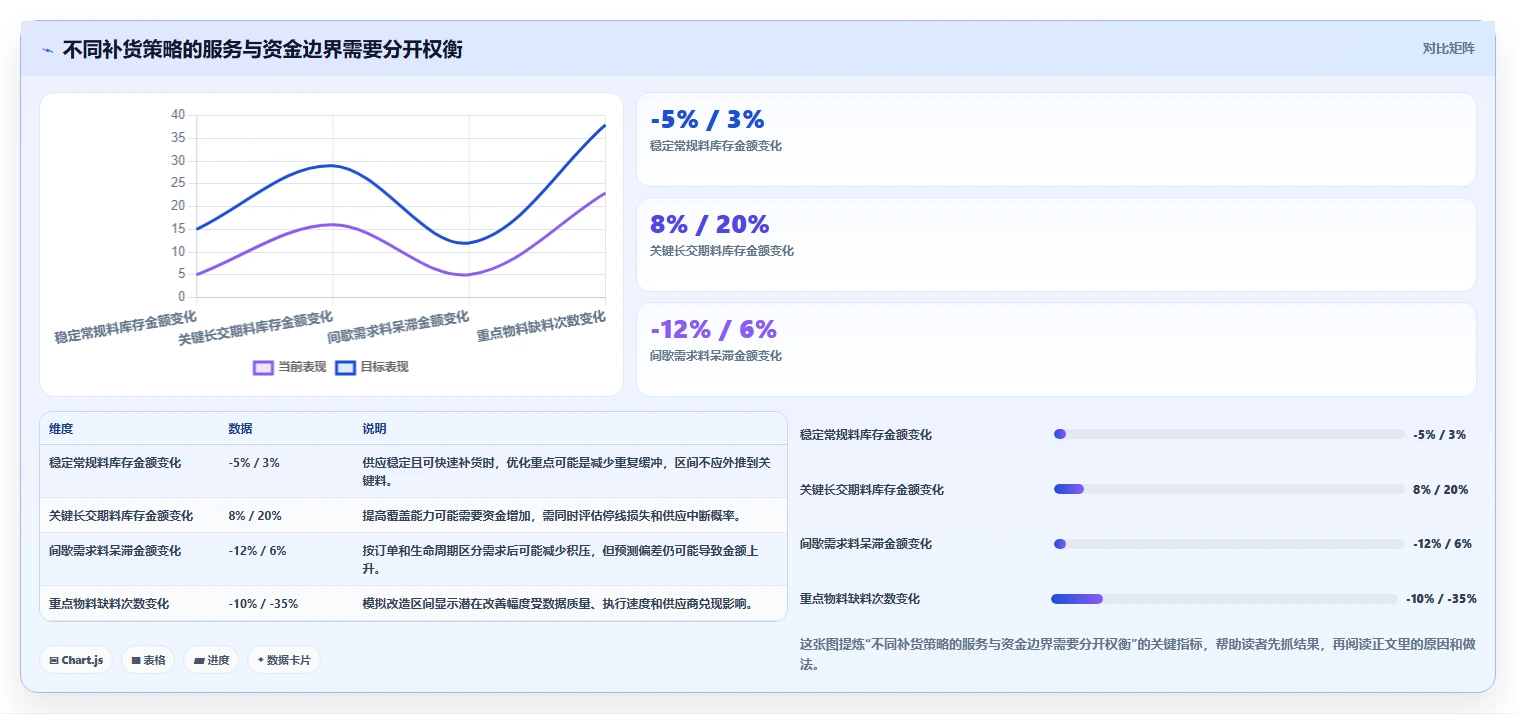Click progress label 重点物料缺料次数变化
Screen dimensions: 1516x714
860,599
